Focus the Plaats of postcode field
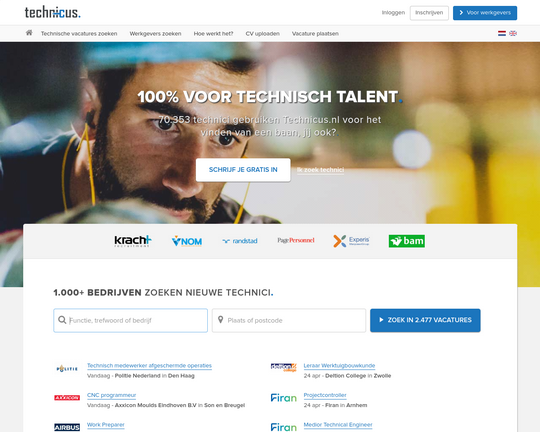Image resolution: width=540 pixels, height=432 pixels. click(x=289, y=320)
